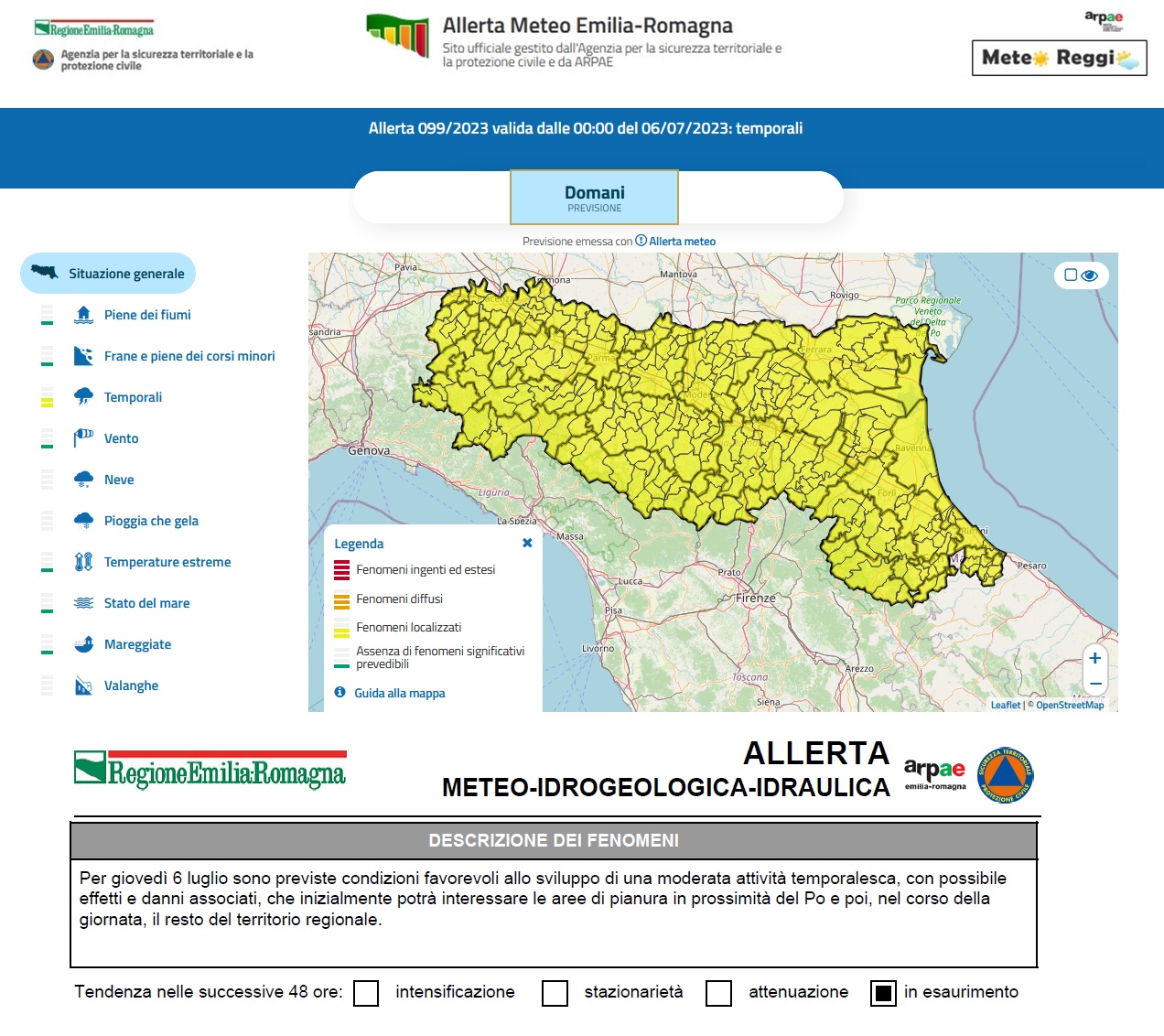Click the Frane e piene landslide icon
The image size is (1164, 1036).
(83, 356)
